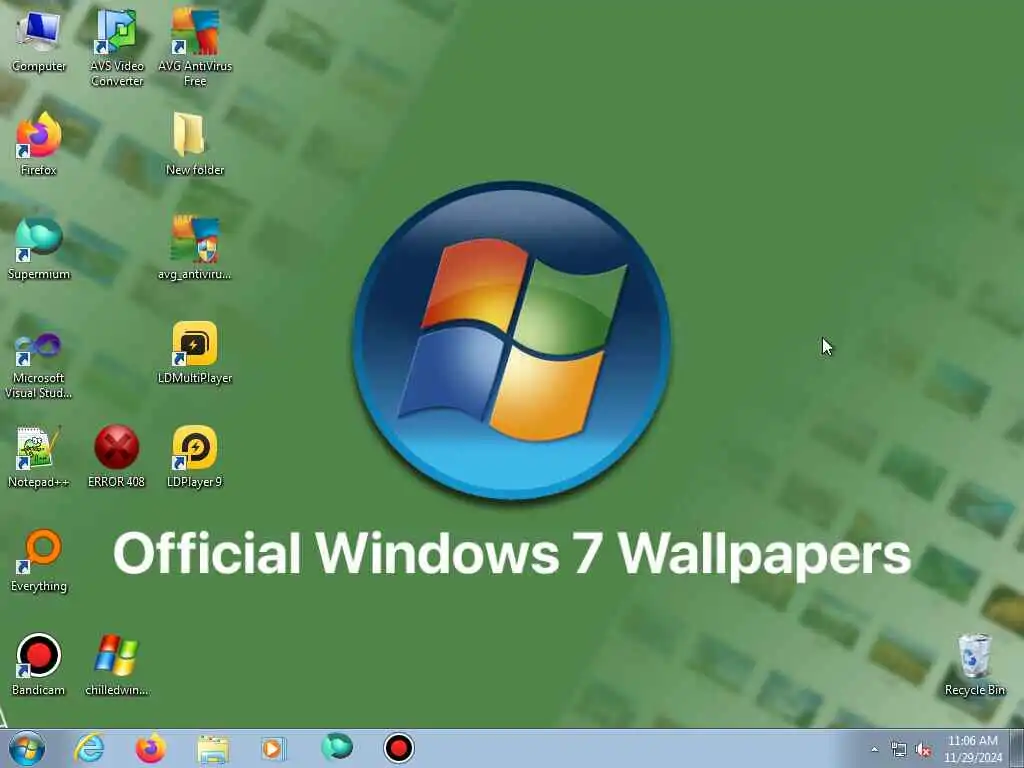Select the AVS Video Converter shortcut

[x=117, y=47]
